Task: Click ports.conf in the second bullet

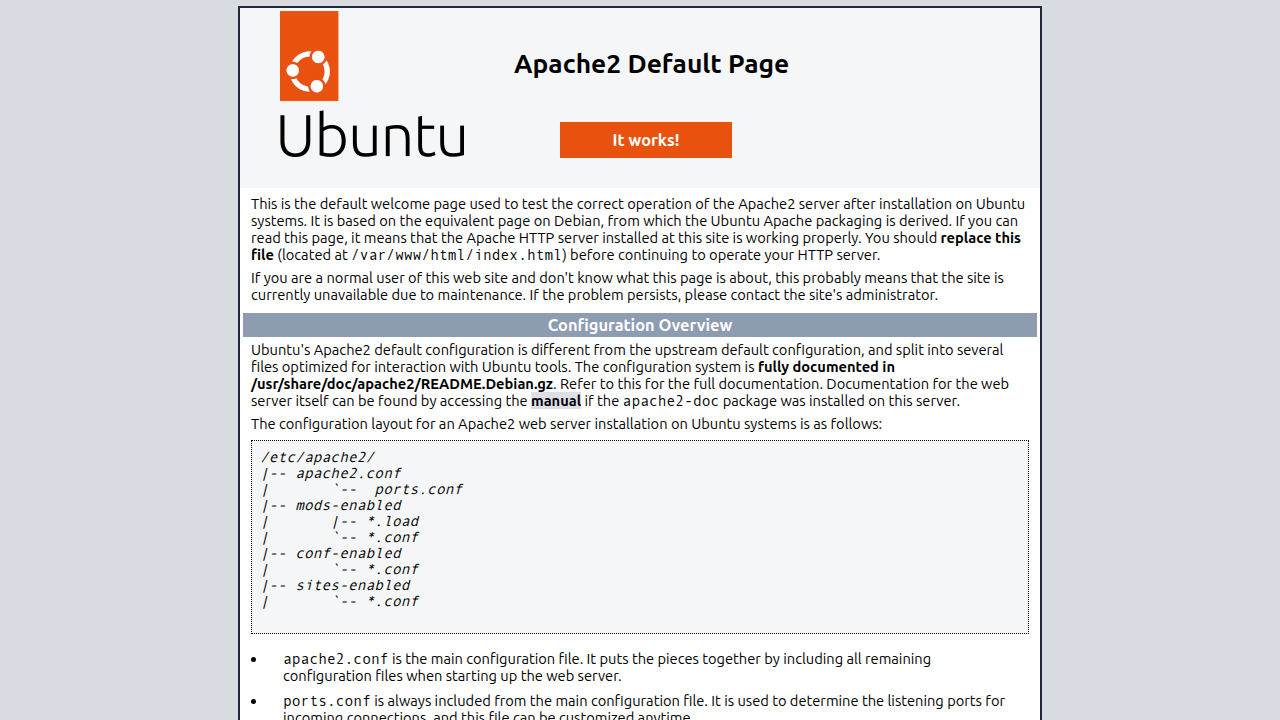Action: (327, 701)
